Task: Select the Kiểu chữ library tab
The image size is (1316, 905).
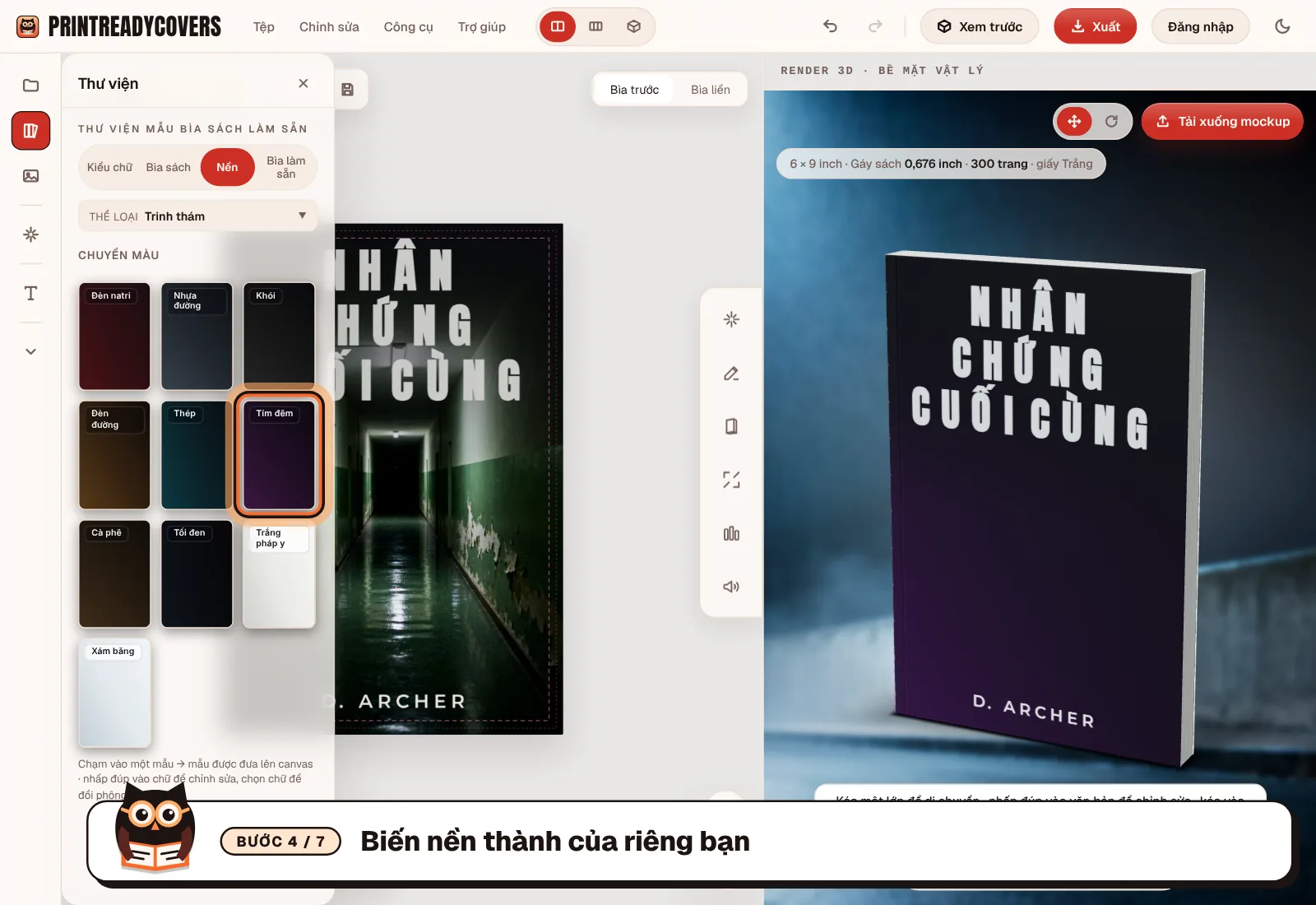Action: point(109,167)
